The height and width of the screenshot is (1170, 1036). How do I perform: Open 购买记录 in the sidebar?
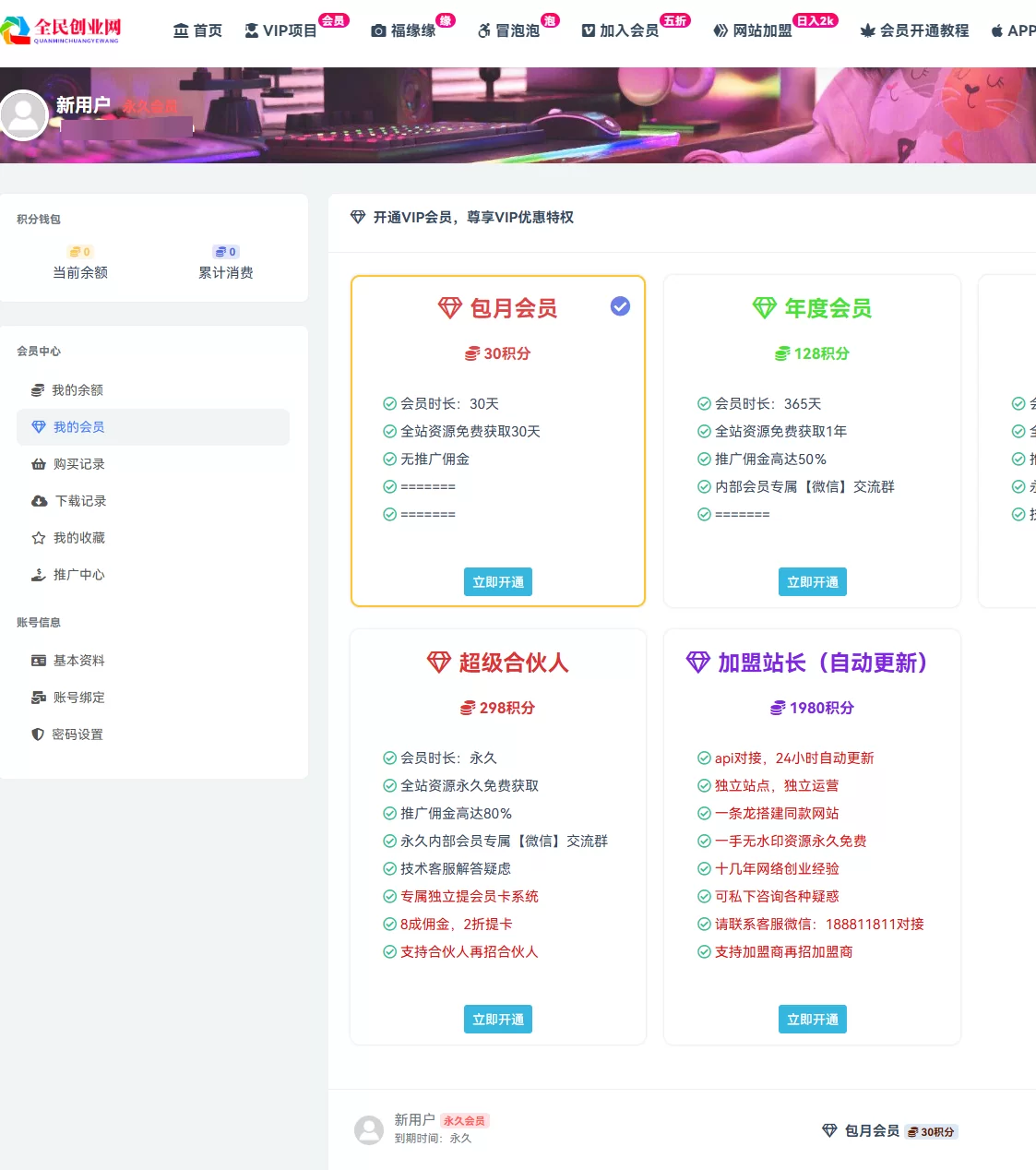pyautogui.click(x=153, y=464)
